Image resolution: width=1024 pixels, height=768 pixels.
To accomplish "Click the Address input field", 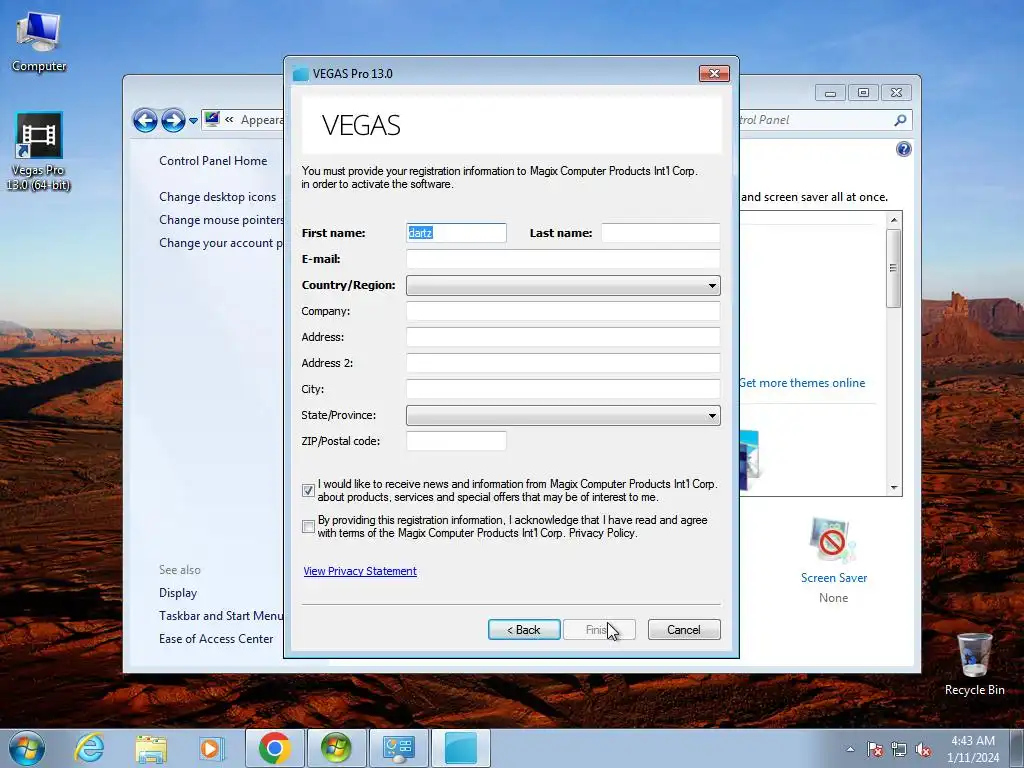I will [x=563, y=337].
